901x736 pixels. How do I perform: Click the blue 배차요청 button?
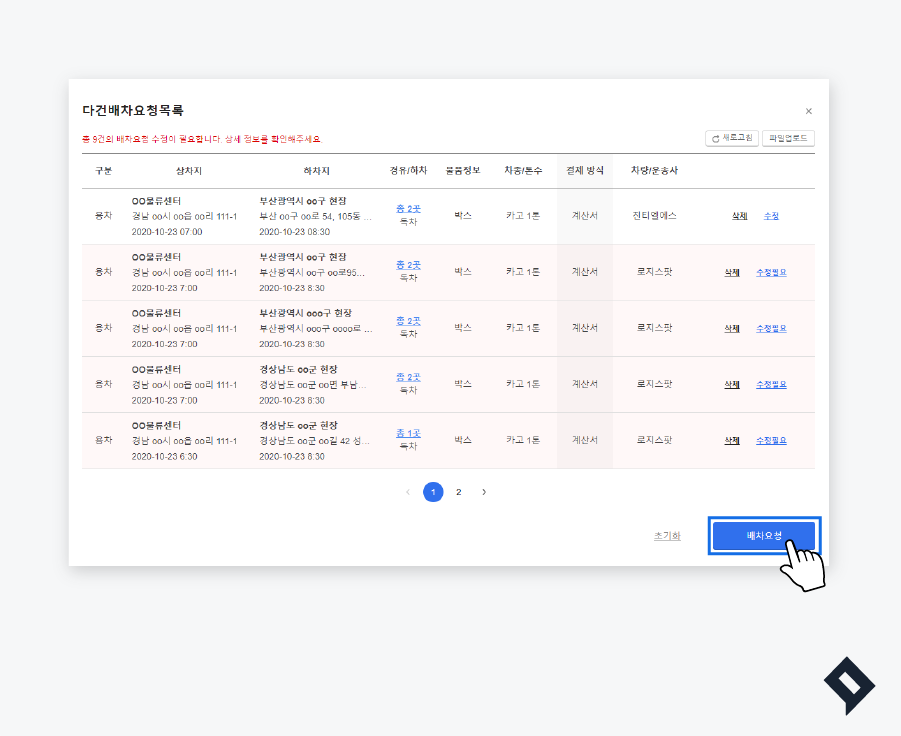pyautogui.click(x=764, y=536)
